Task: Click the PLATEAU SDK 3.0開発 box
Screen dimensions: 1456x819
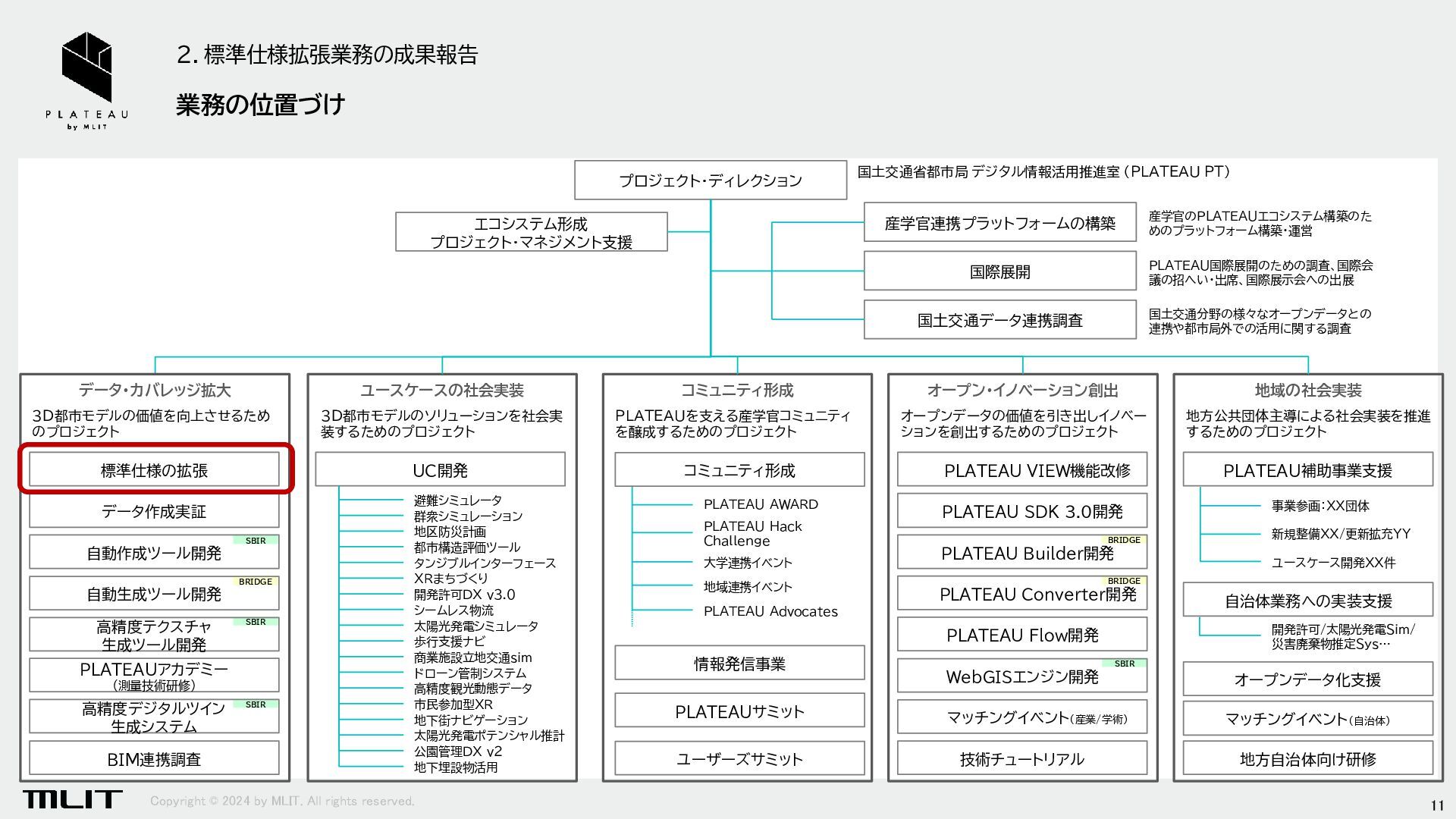Action: pyautogui.click(x=1021, y=512)
